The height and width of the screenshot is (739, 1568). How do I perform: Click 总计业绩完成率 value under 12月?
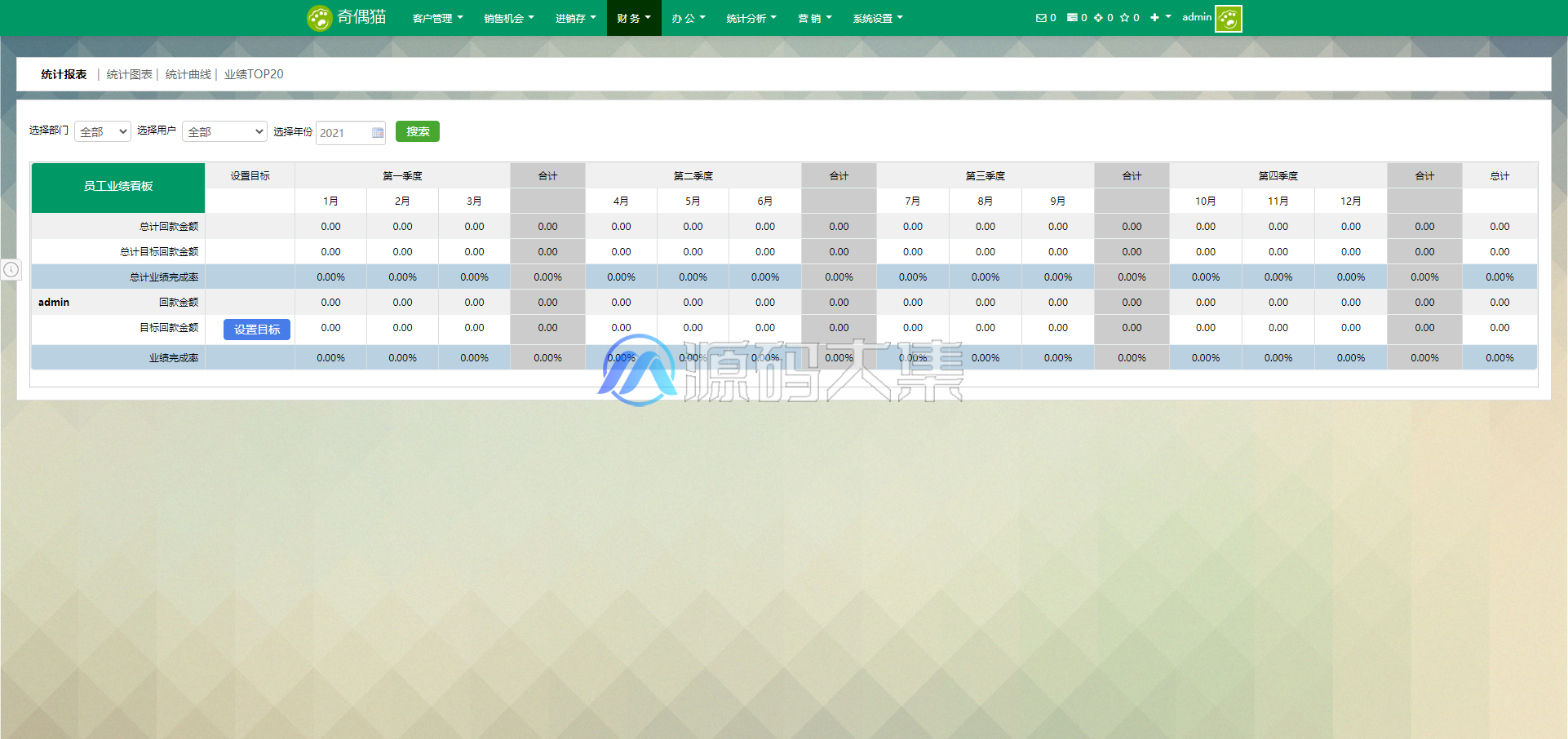tap(1351, 277)
